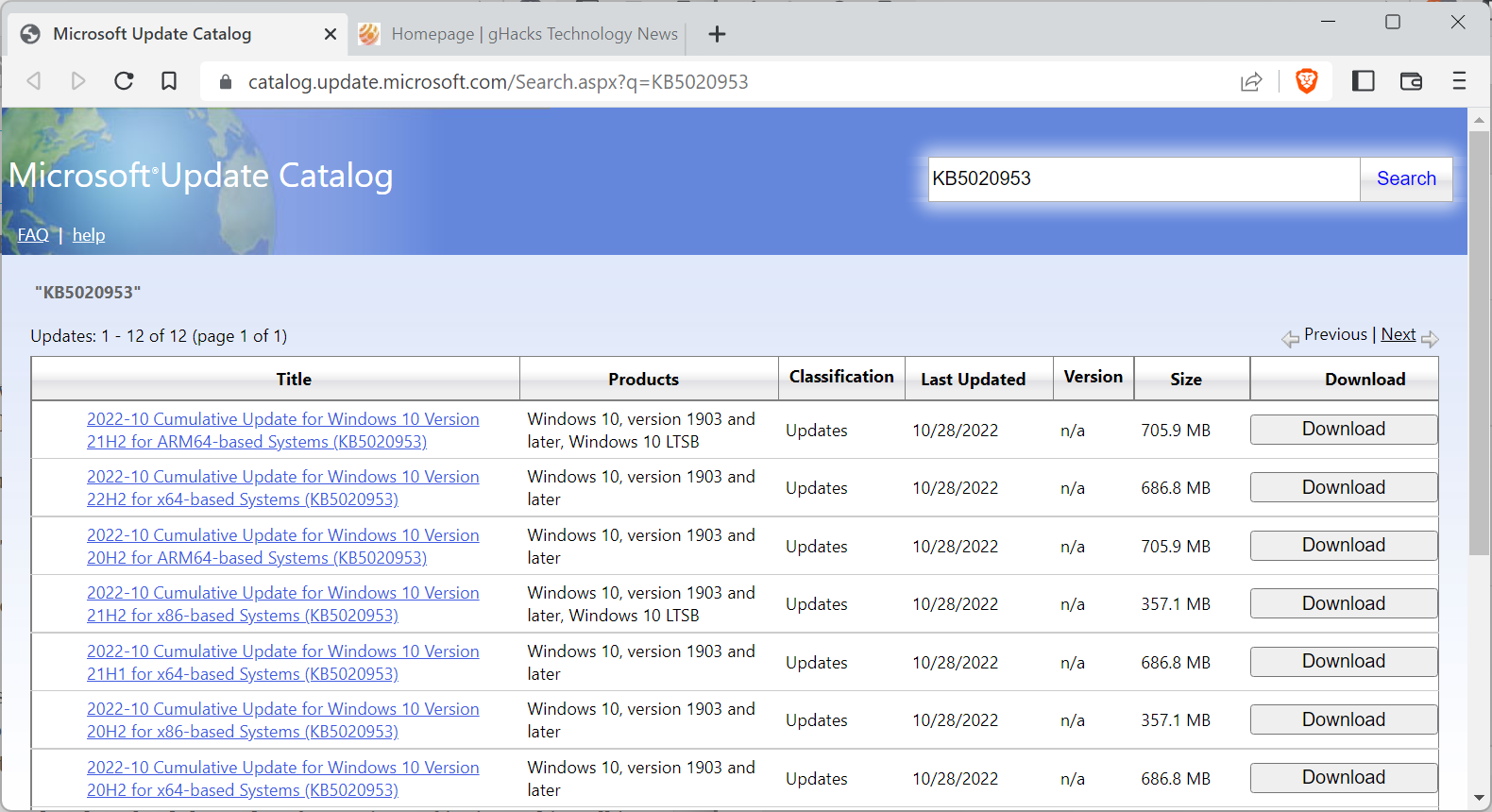Open a new tab with plus icon
Image resolution: width=1492 pixels, height=812 pixels.
pos(718,34)
